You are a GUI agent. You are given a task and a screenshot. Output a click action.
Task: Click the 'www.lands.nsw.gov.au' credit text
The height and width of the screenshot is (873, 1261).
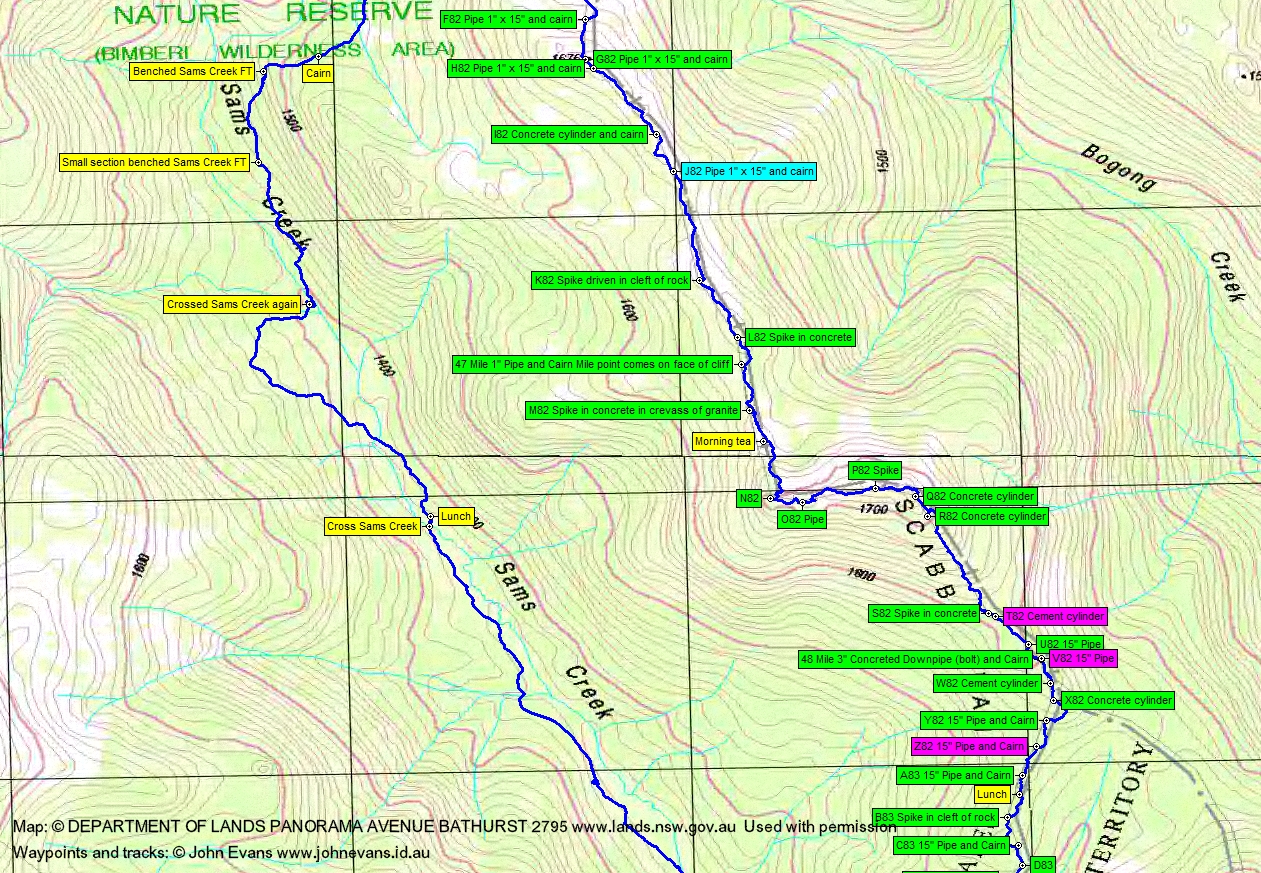point(653,827)
